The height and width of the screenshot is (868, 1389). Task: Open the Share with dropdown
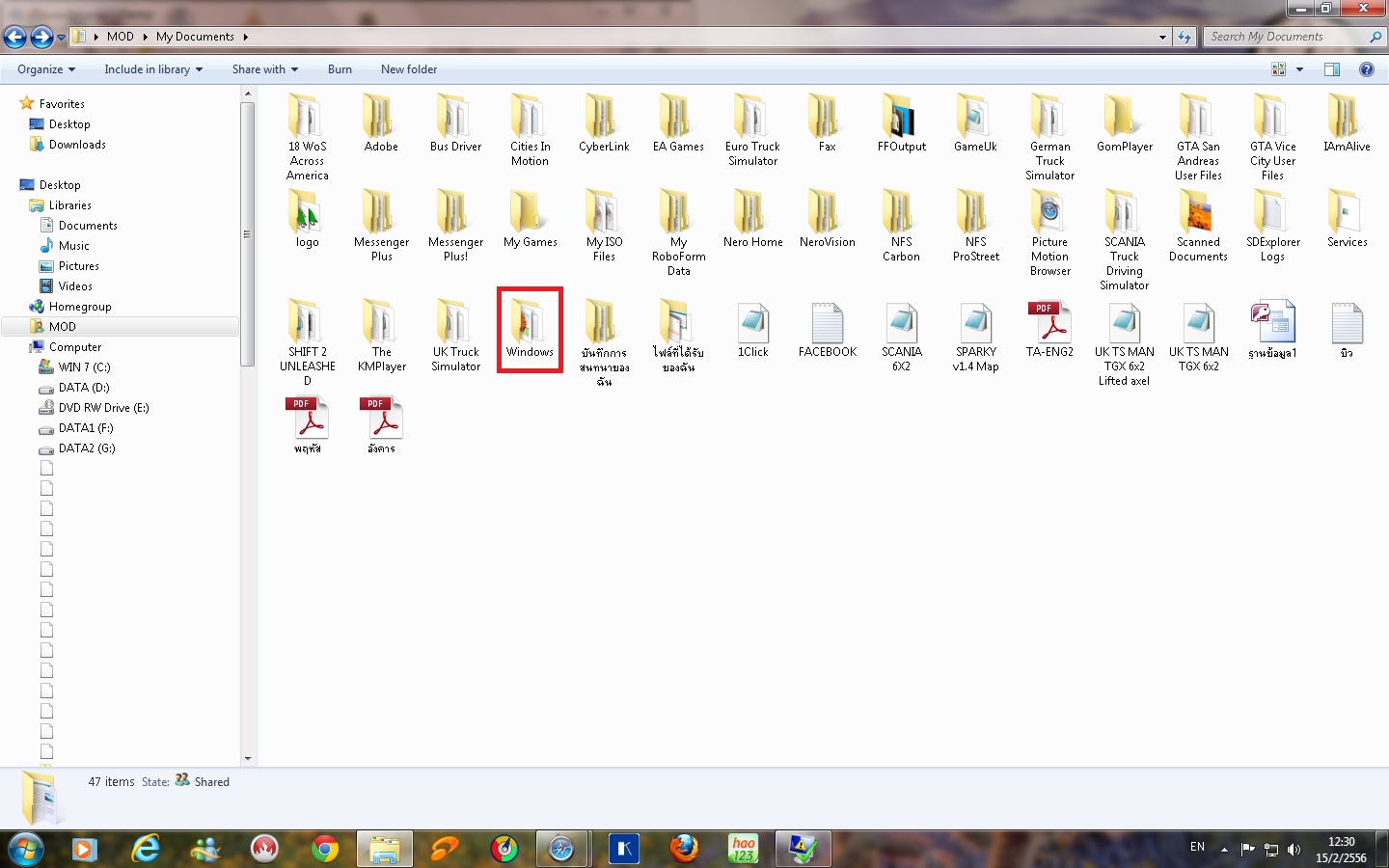tap(265, 69)
